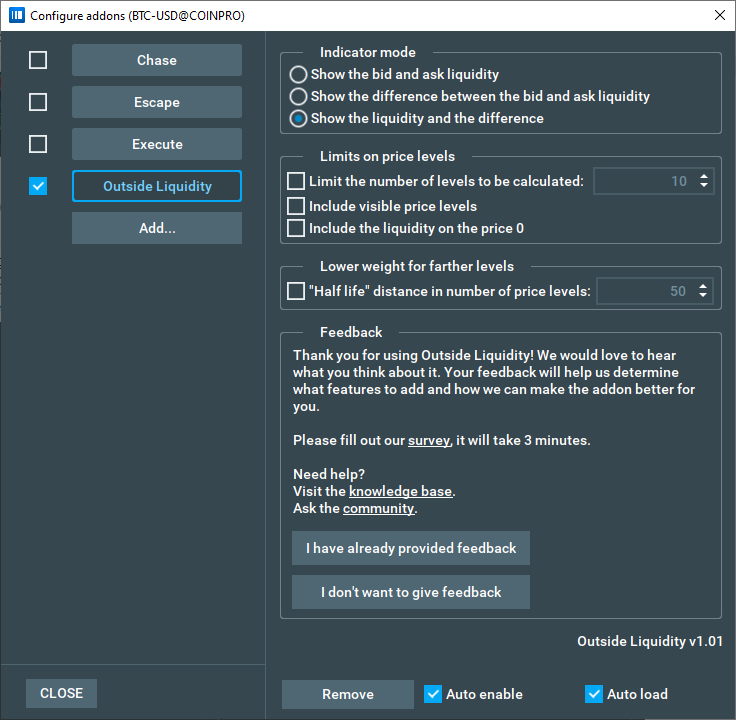Enable the Execute addon checkbox
Image resolution: width=736 pixels, height=720 pixels.
38,144
